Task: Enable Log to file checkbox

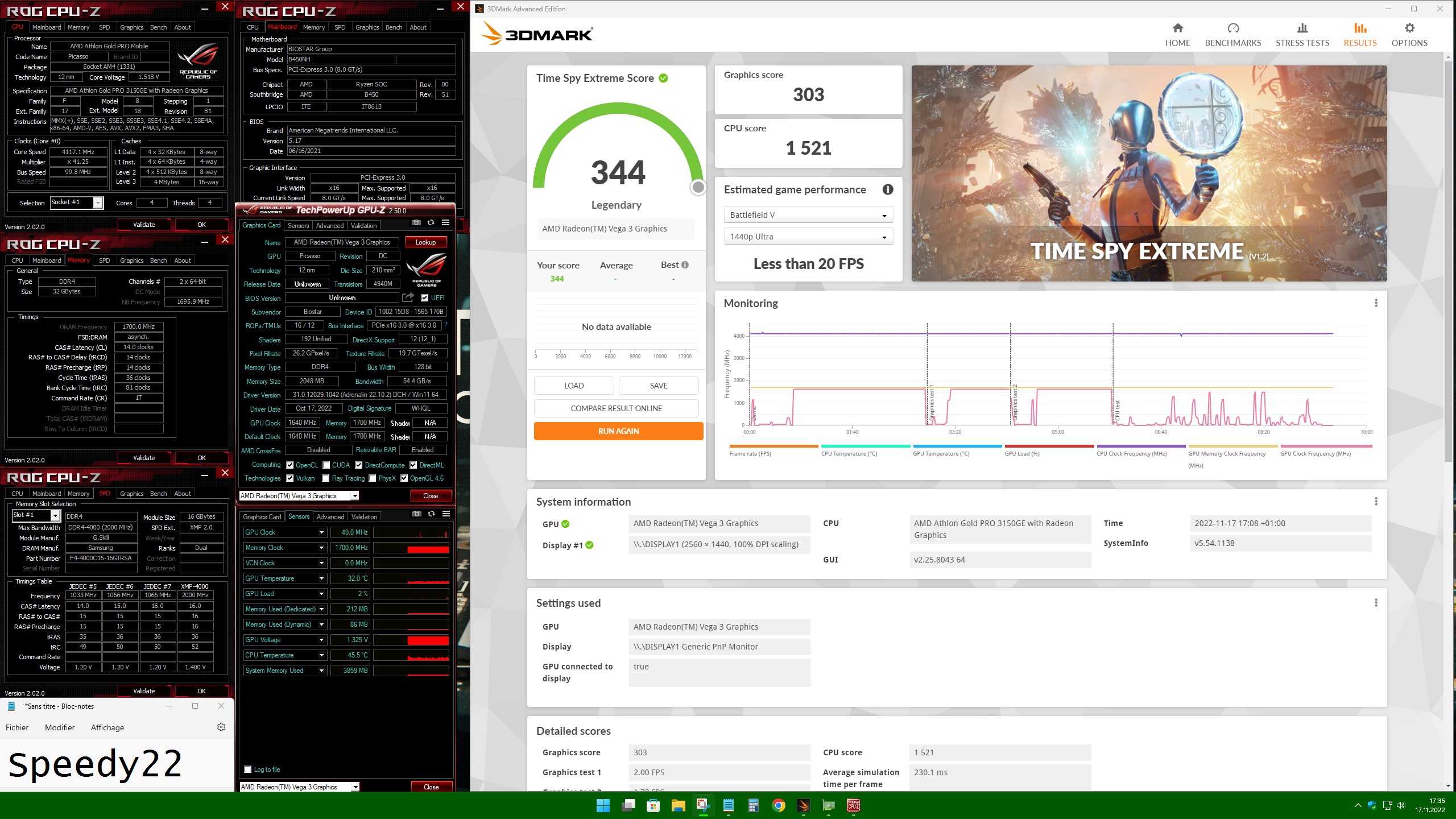Action: (248, 770)
